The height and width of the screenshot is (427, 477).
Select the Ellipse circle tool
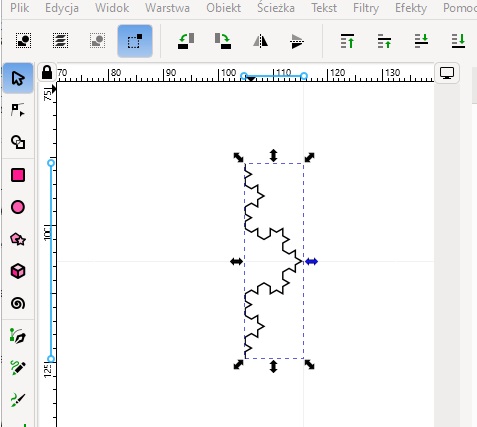18,207
